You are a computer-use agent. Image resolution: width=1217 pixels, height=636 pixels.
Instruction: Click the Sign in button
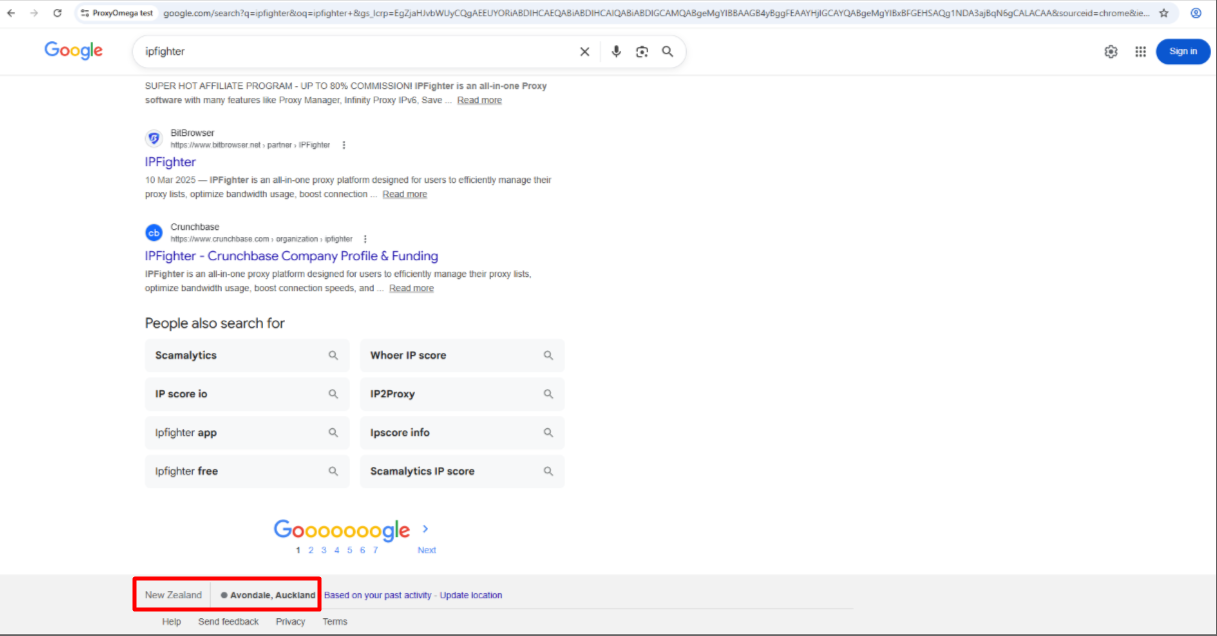[1183, 51]
